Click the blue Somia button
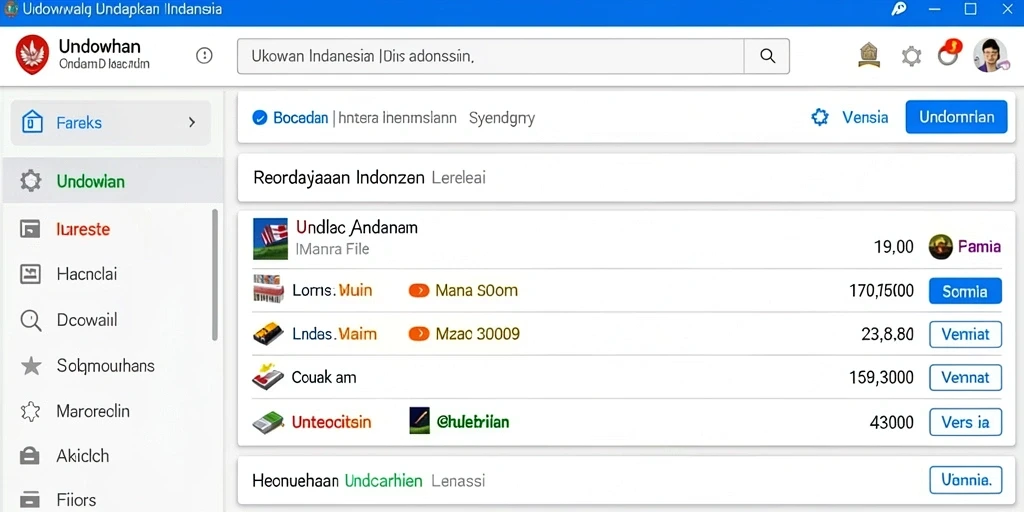The width and height of the screenshot is (1024, 512). point(965,291)
